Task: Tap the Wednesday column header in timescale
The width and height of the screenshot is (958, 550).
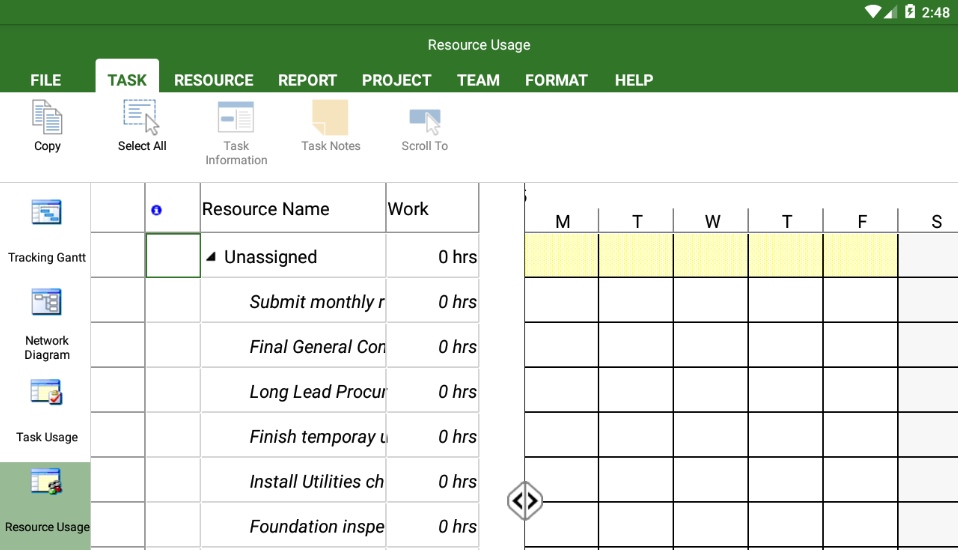Action: click(x=712, y=221)
